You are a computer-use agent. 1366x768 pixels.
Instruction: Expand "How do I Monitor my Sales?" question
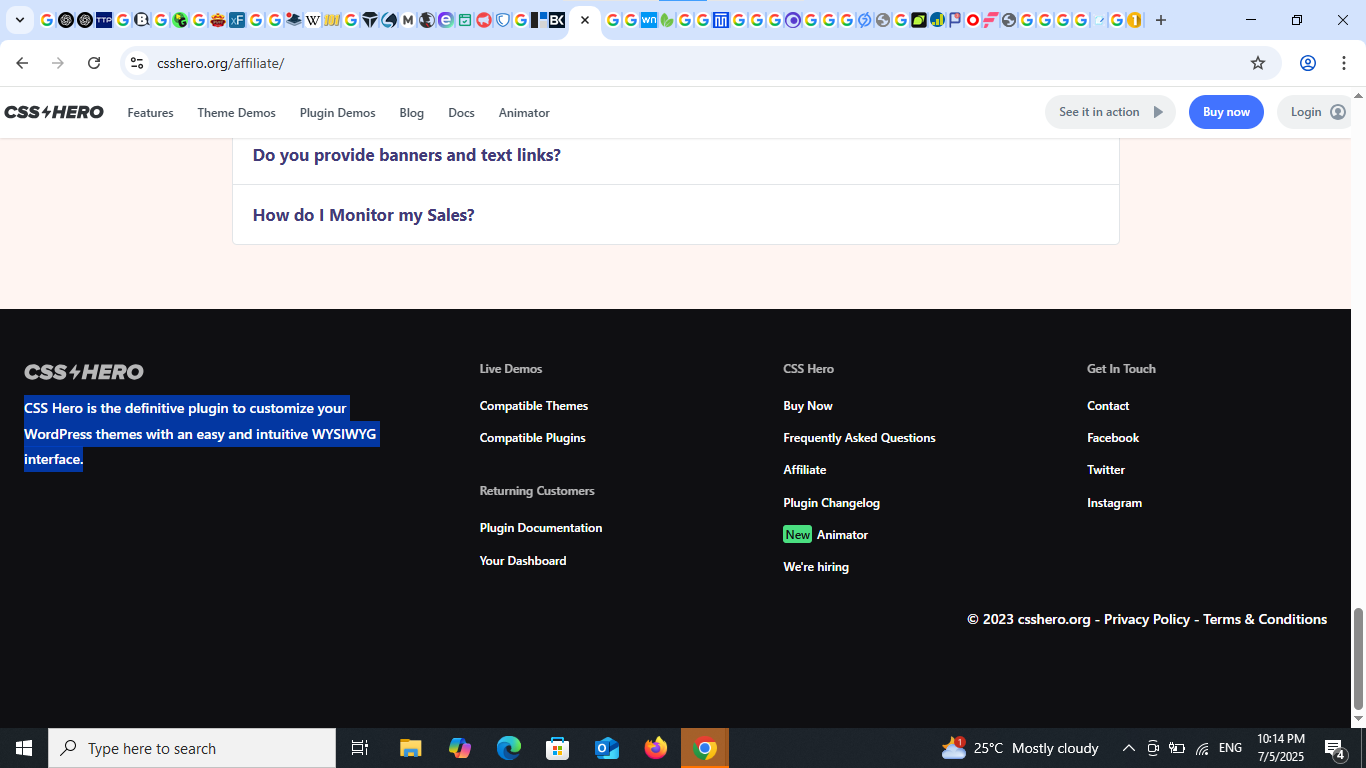[676, 215]
